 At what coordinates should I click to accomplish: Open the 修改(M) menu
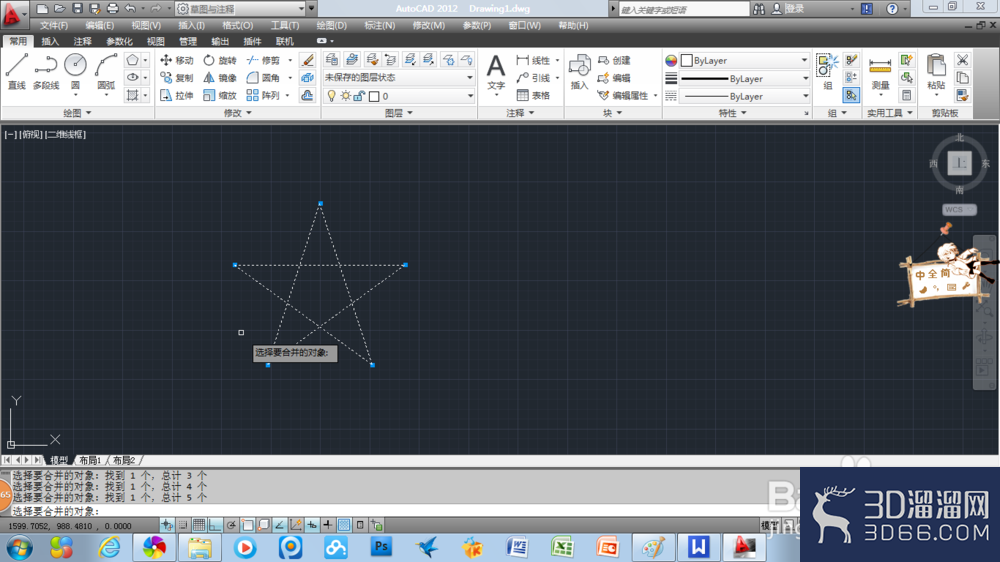coord(428,26)
